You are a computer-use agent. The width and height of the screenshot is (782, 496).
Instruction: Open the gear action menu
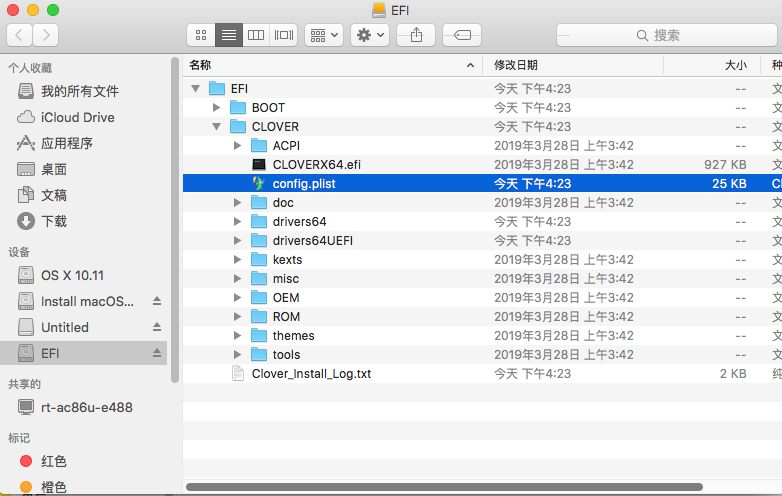[x=370, y=35]
